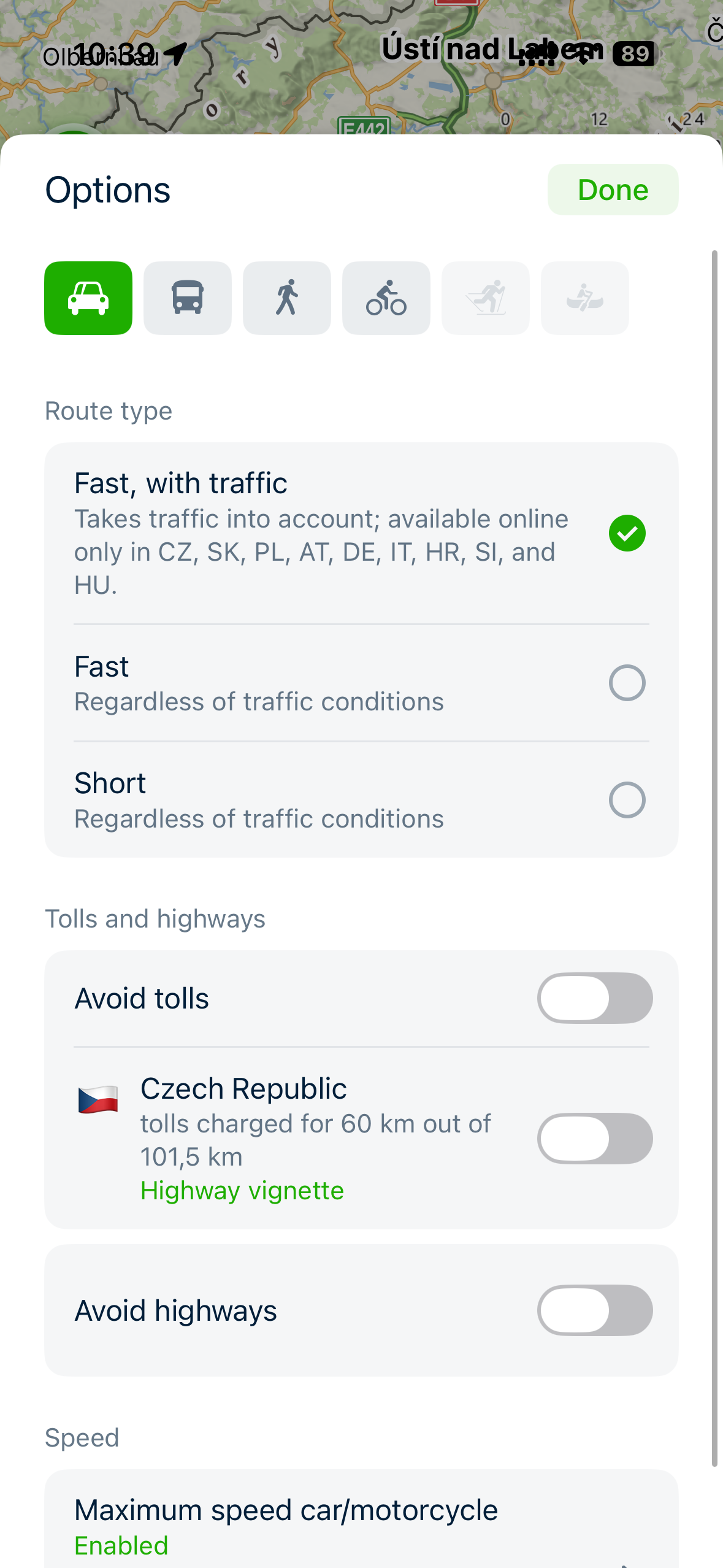Click the Options panel scrollbar
This screenshot has height=1568, width=723.
[x=714, y=858]
